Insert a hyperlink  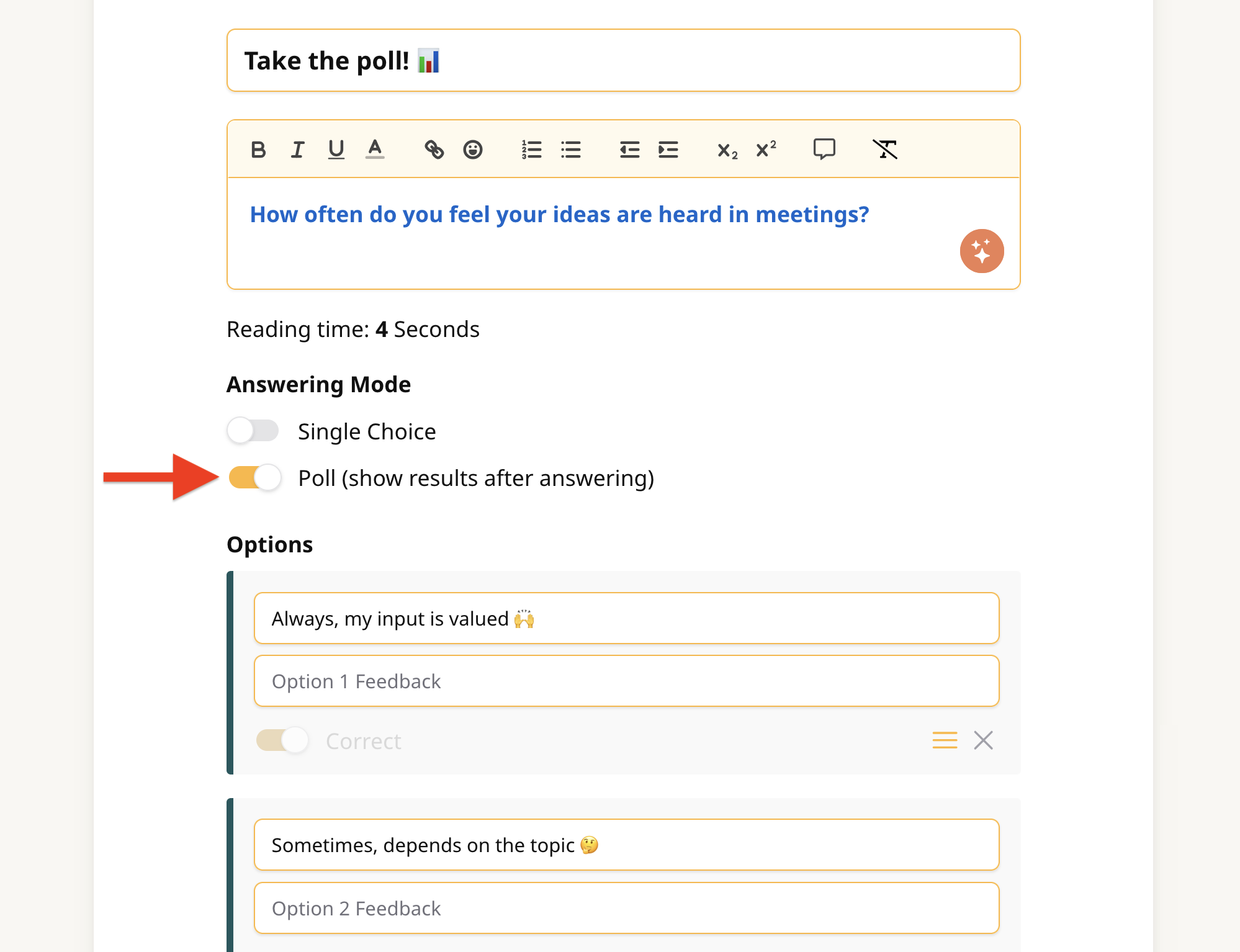tap(434, 150)
